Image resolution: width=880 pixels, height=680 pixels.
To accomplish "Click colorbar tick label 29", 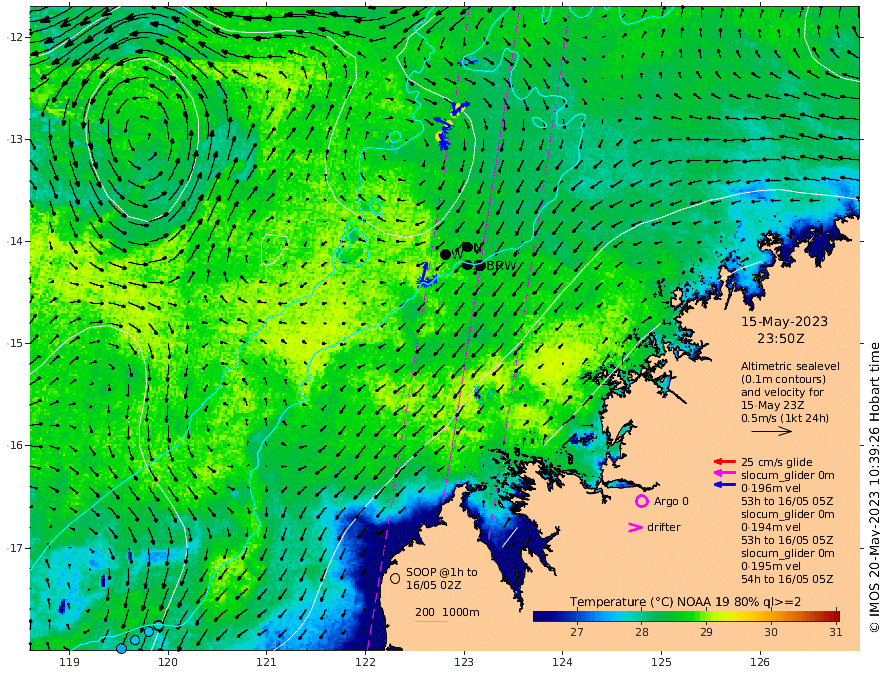I will pyautogui.click(x=706, y=632).
